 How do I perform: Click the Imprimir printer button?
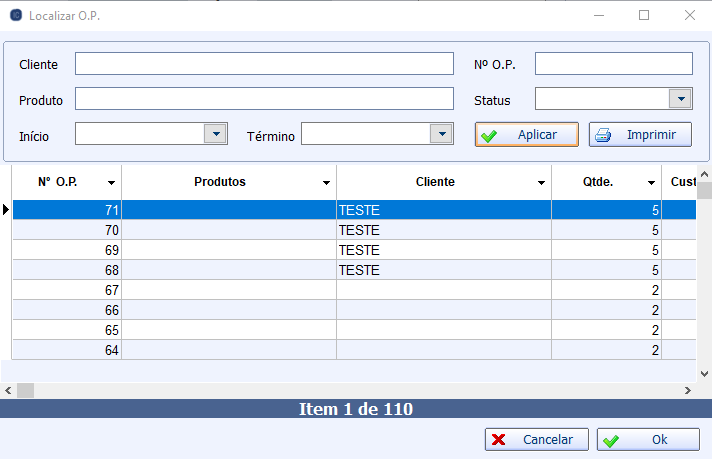point(640,135)
